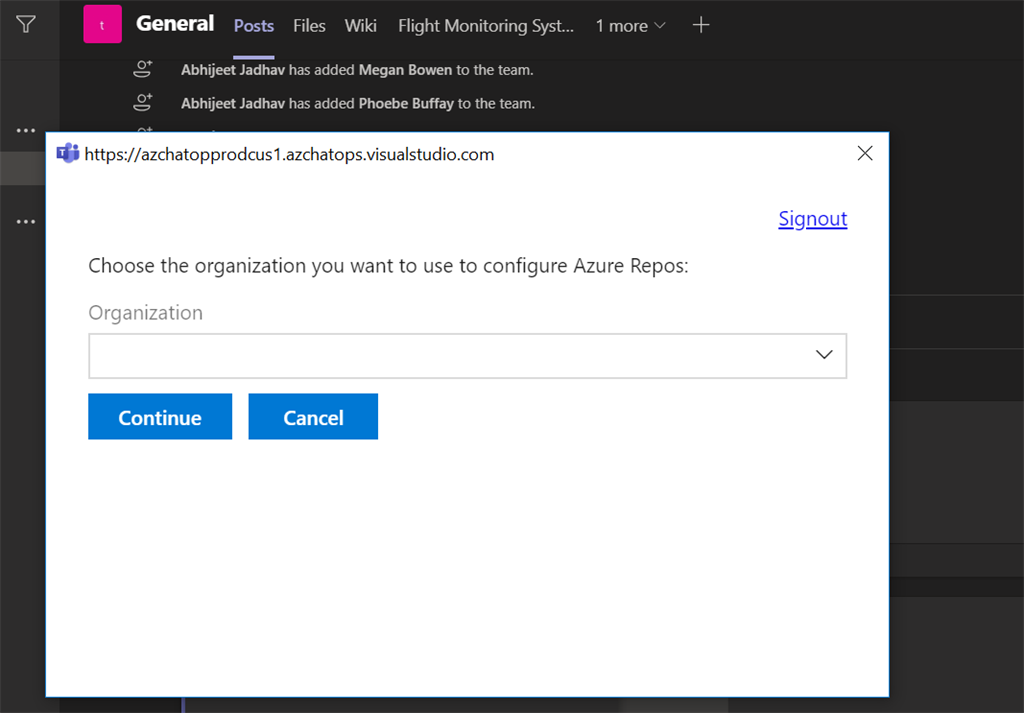Close the Azure Repos configuration dialog
Screen dimensions: 1024x713
click(865, 153)
